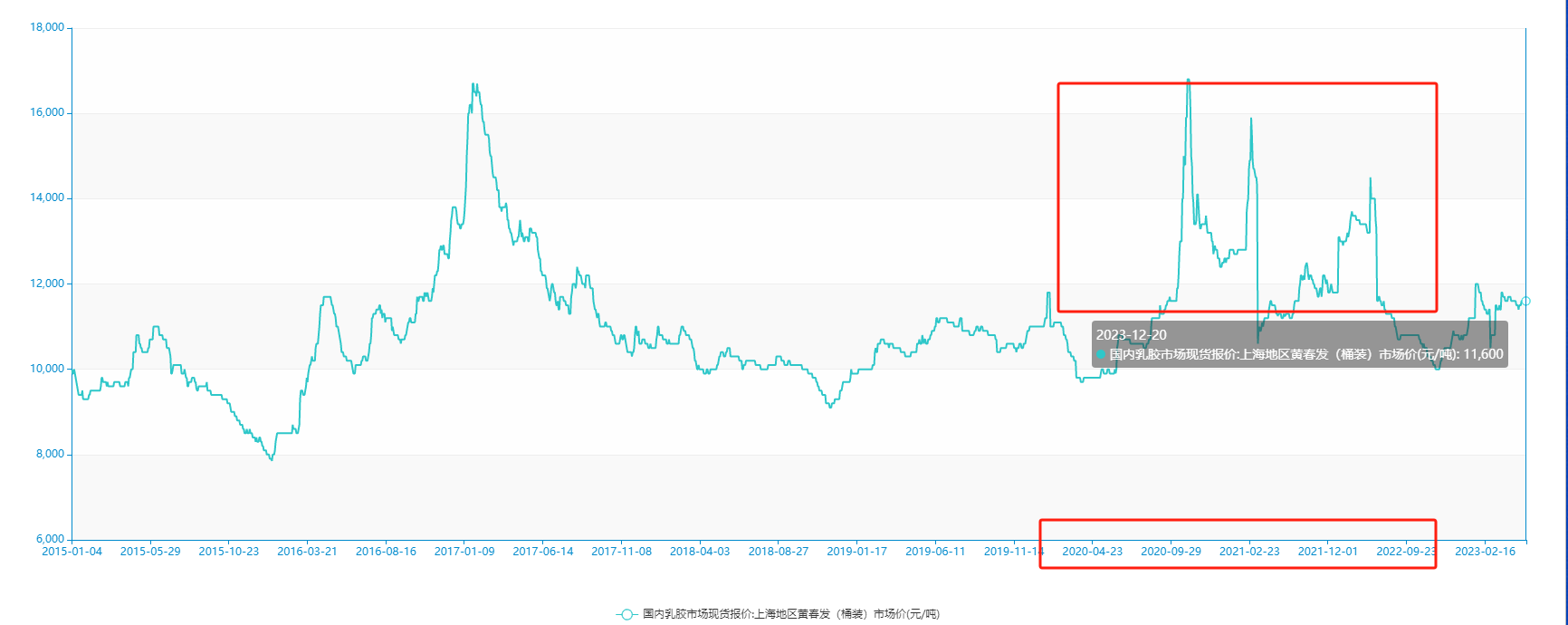Click the x-axis label 2018-08-27

(x=779, y=551)
